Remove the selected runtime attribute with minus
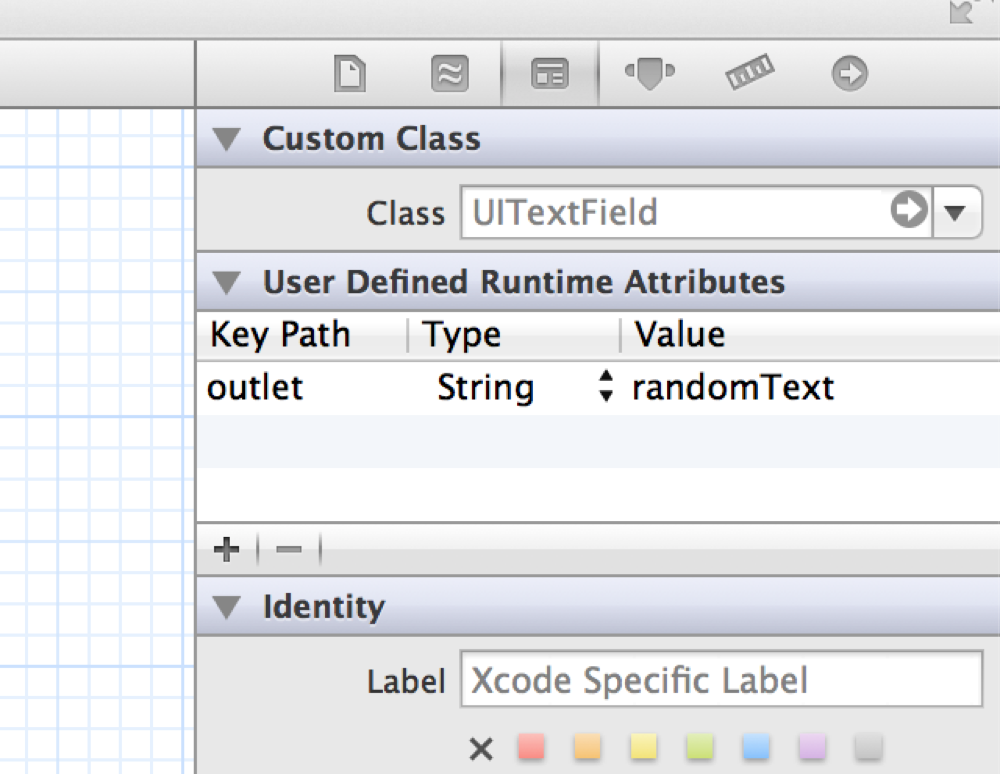This screenshot has height=774, width=1000. coord(289,549)
